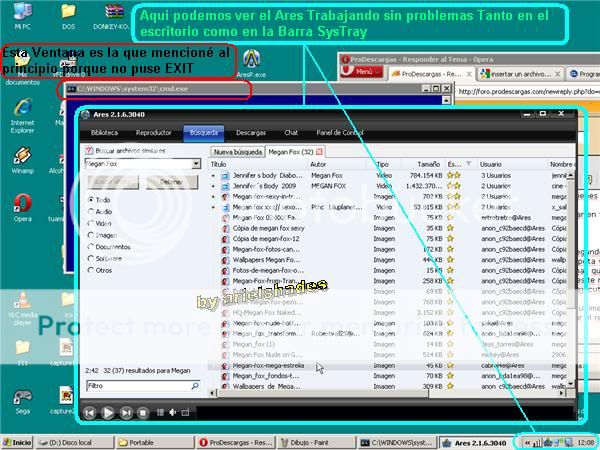600x450 pixels.
Task: Switch to the Descargas tab in Ares
Action: 250,131
